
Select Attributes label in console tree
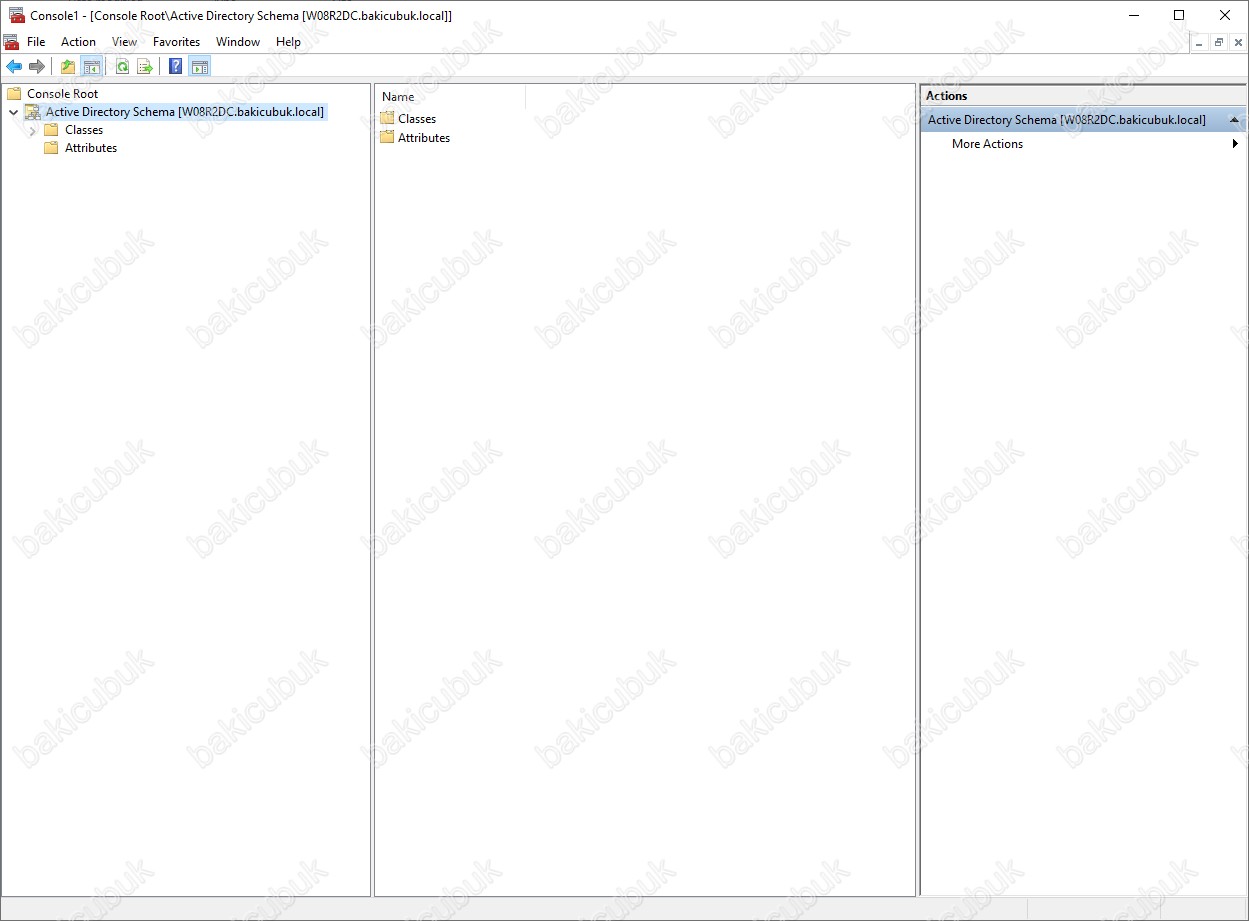(x=91, y=148)
